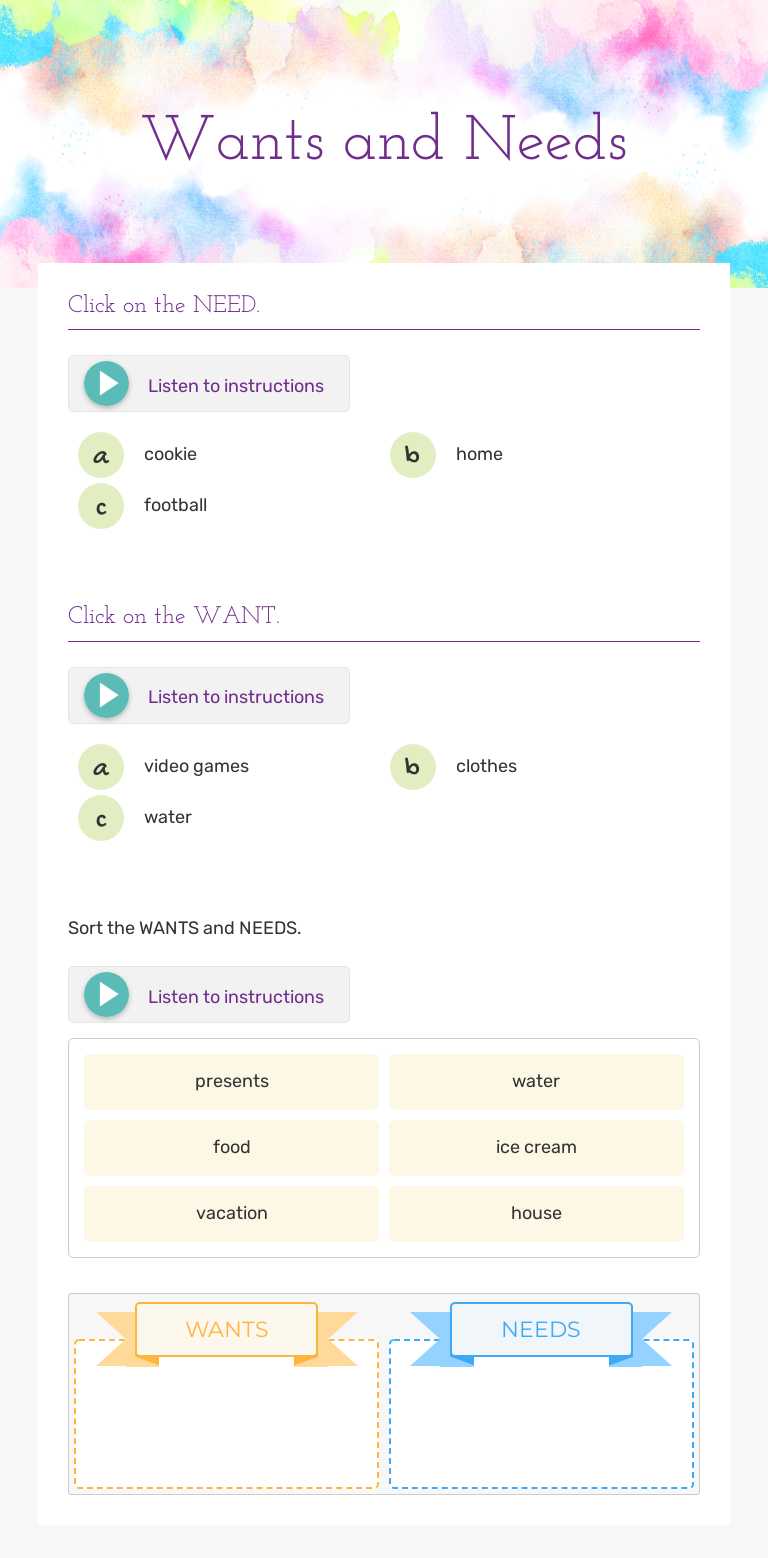This screenshot has height=1558, width=768.
Task: Select the 'vacation' word card
Action: click(x=231, y=1213)
